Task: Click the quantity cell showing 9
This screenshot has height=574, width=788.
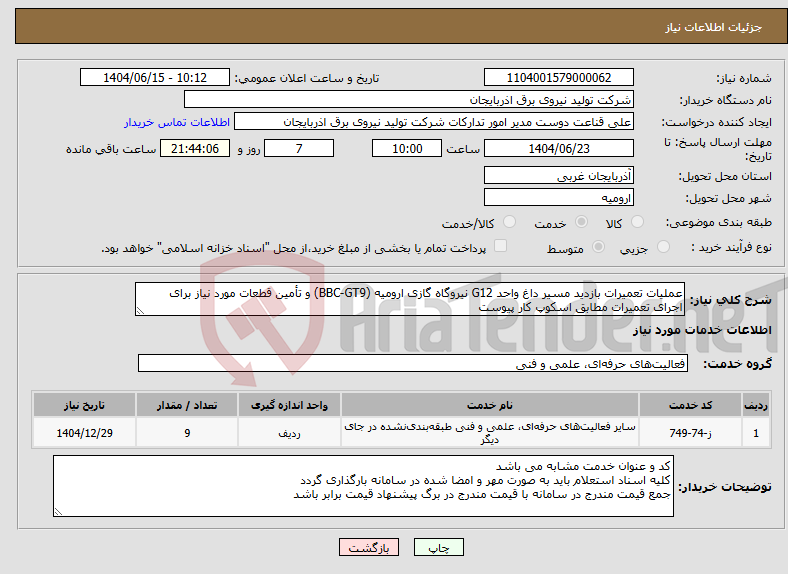Action: 186,433
